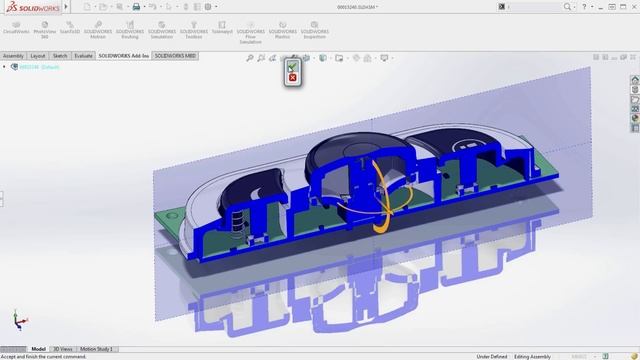Open the Options dropdown arrow
Screen dimensions: 640x360
[x=216, y=7]
